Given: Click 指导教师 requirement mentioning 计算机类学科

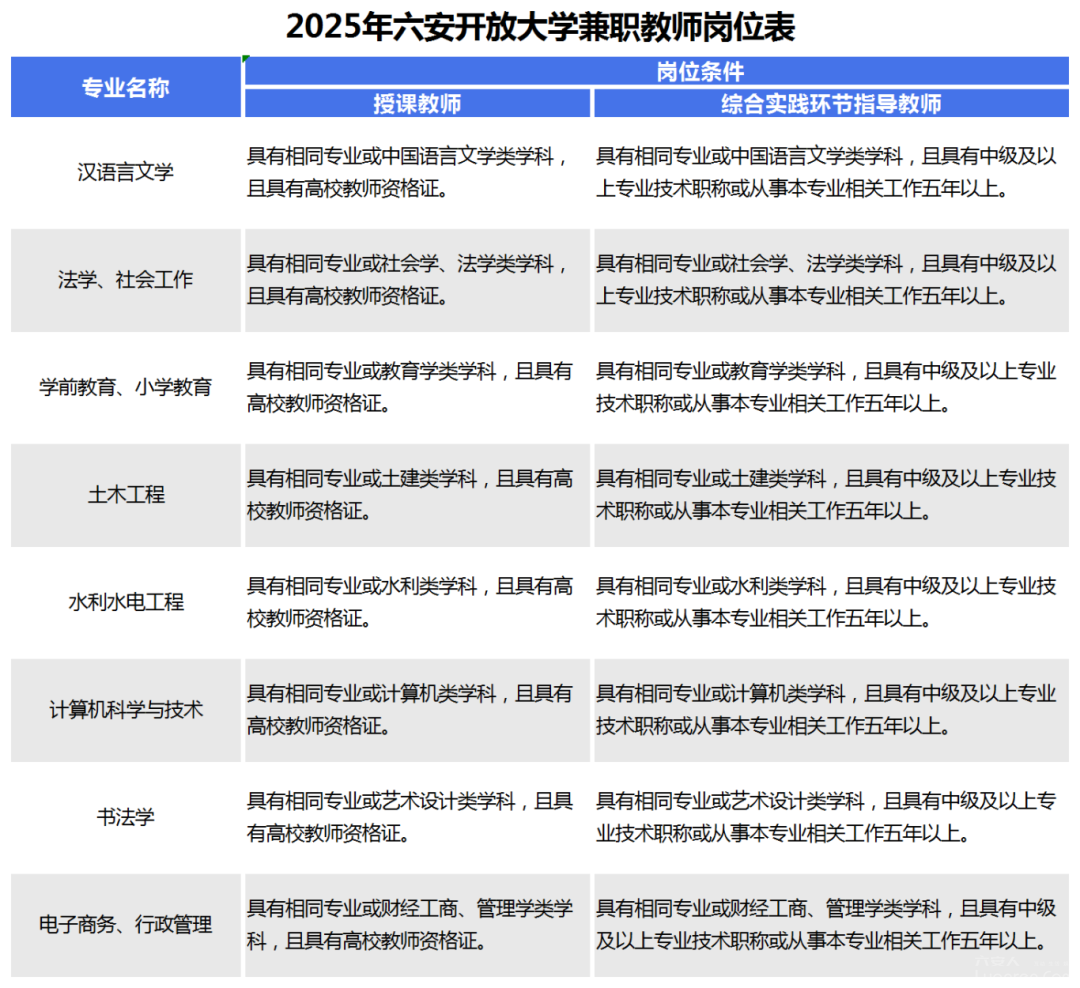Looking at the screenshot, I should tap(830, 710).
